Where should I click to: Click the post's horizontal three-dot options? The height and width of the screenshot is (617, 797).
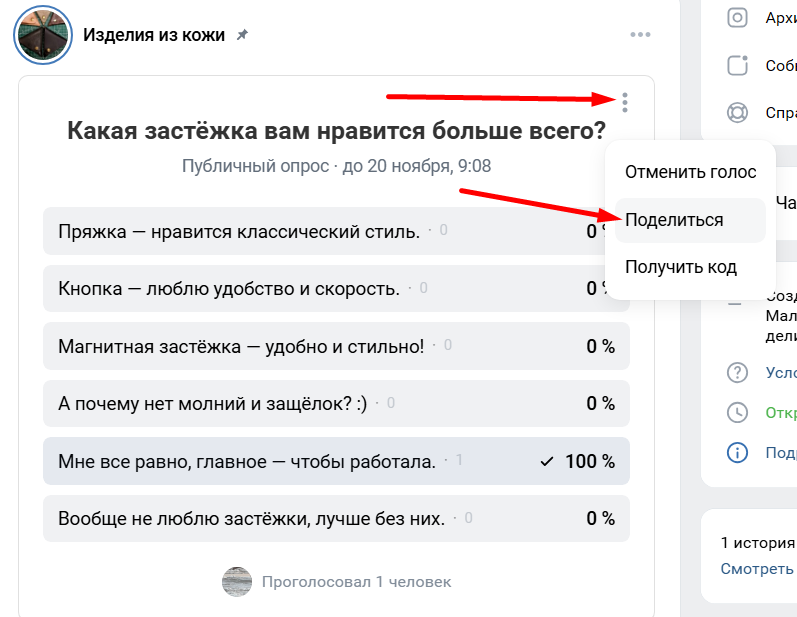tap(641, 35)
